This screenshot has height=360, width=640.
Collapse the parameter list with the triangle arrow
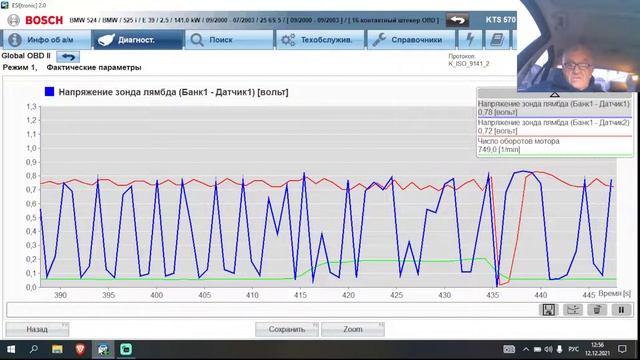point(555,94)
